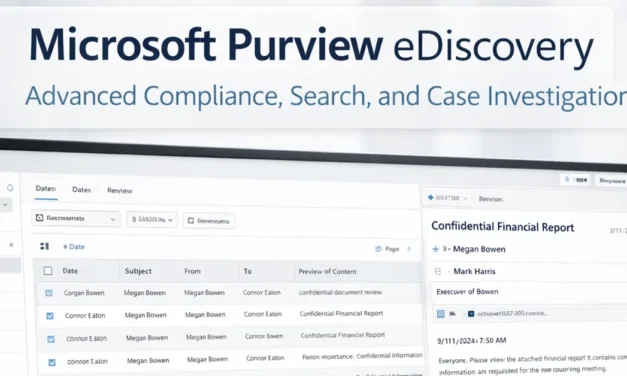Tick the light-blue square on the attachment row

pos(440,314)
